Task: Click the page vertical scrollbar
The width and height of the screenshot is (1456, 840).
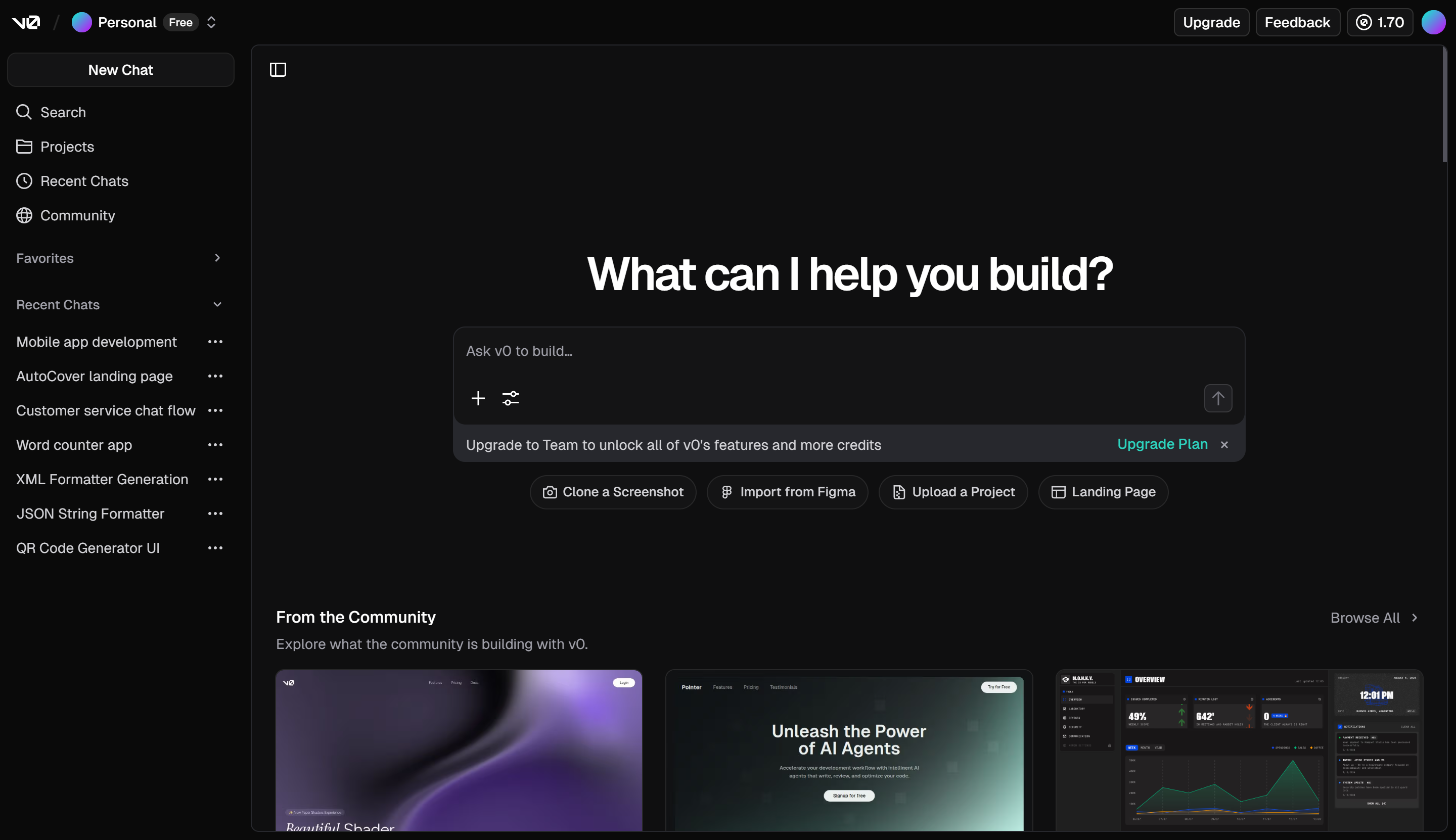Action: pyautogui.click(x=1444, y=104)
